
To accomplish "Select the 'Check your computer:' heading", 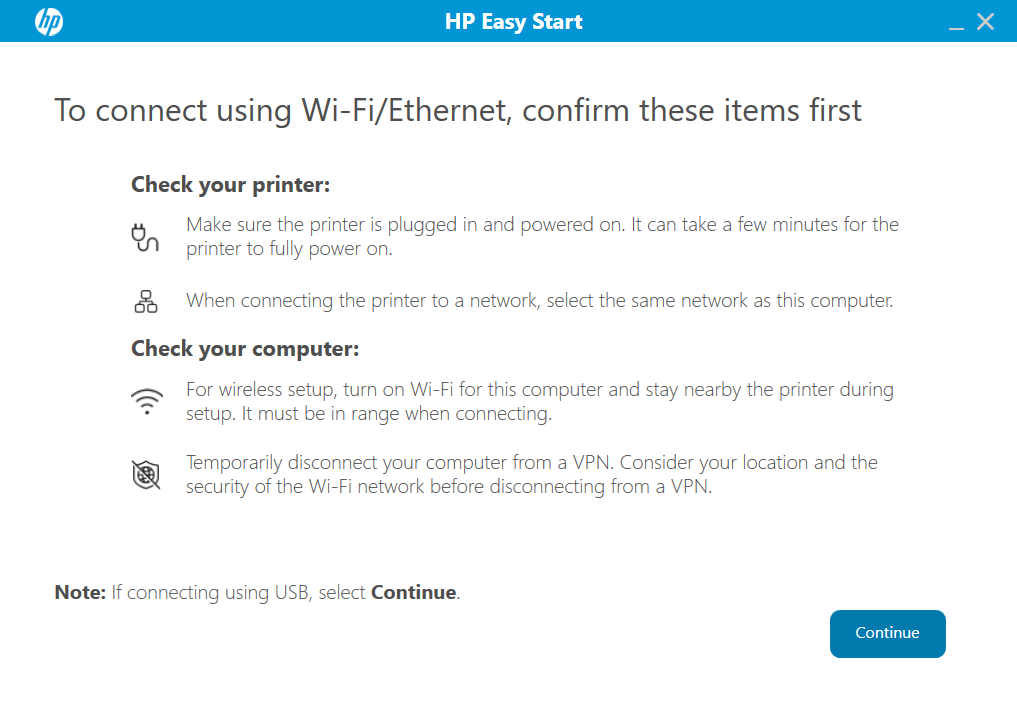I will (x=244, y=349).
